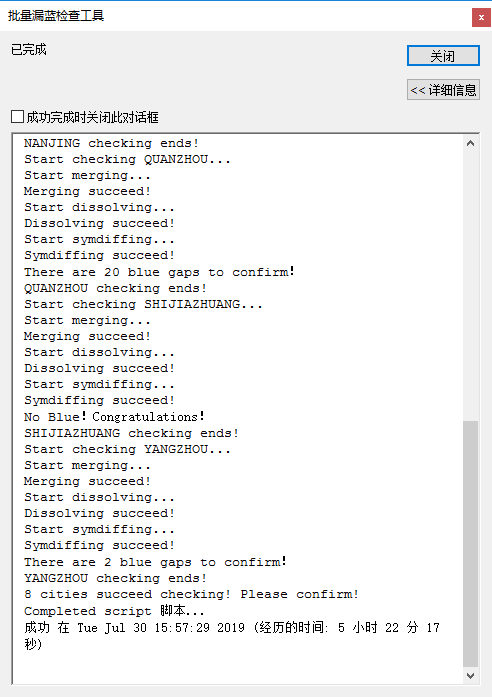Viewport: 492px width, 697px height.
Task: Click the empty scrollbar track above the thumb
Action: pyautogui.click(x=470, y=285)
